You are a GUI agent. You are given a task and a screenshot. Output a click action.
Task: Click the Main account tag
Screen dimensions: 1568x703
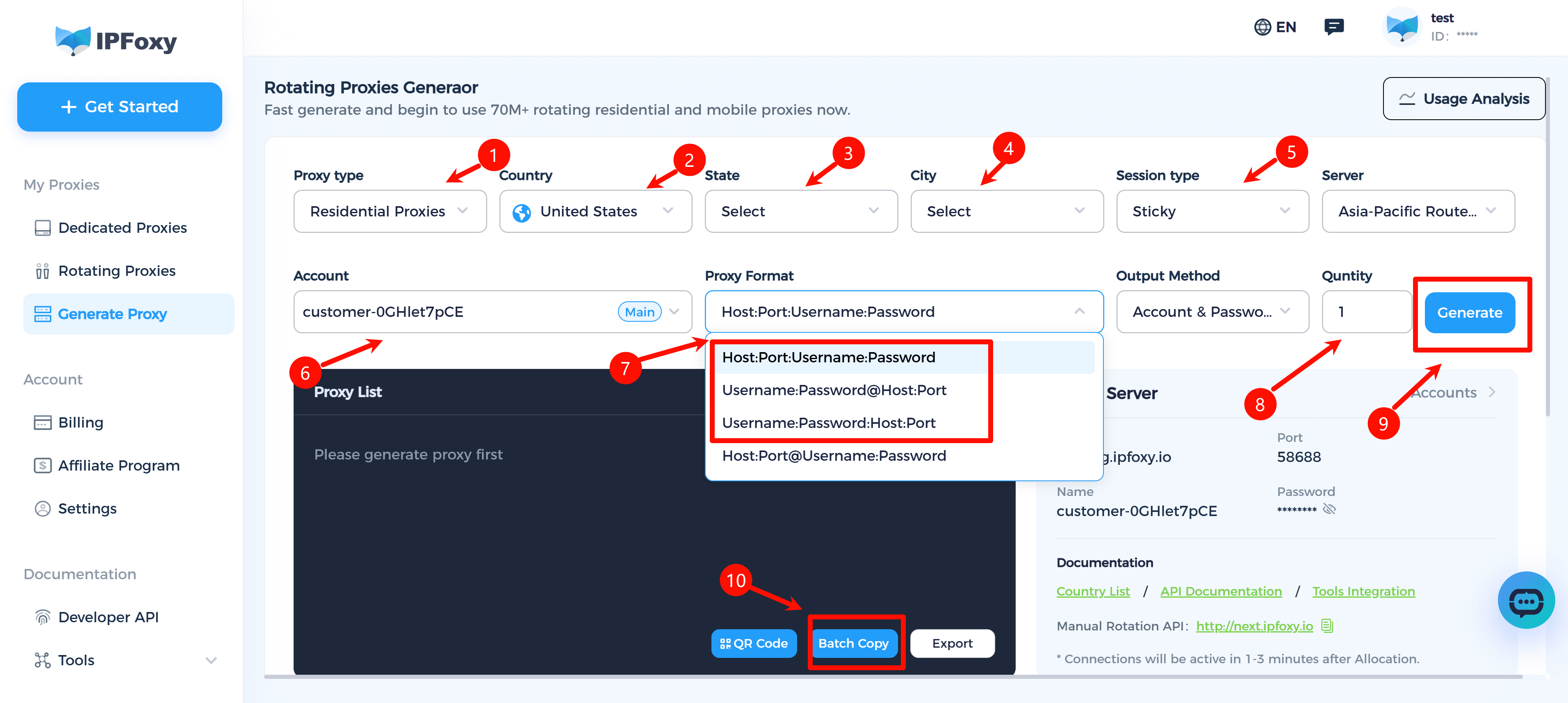coord(639,312)
